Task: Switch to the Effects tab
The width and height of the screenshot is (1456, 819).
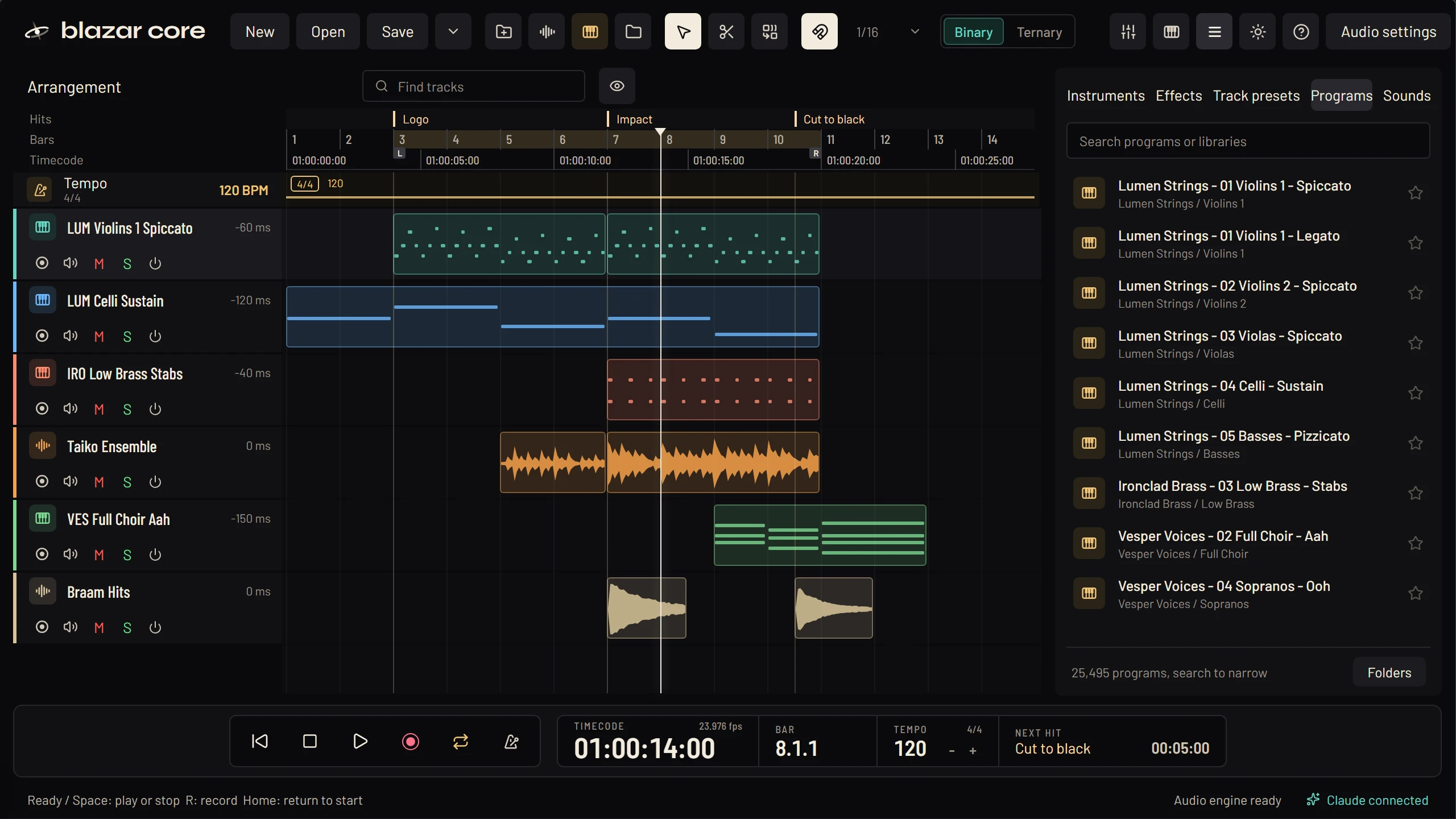Action: point(1179,96)
